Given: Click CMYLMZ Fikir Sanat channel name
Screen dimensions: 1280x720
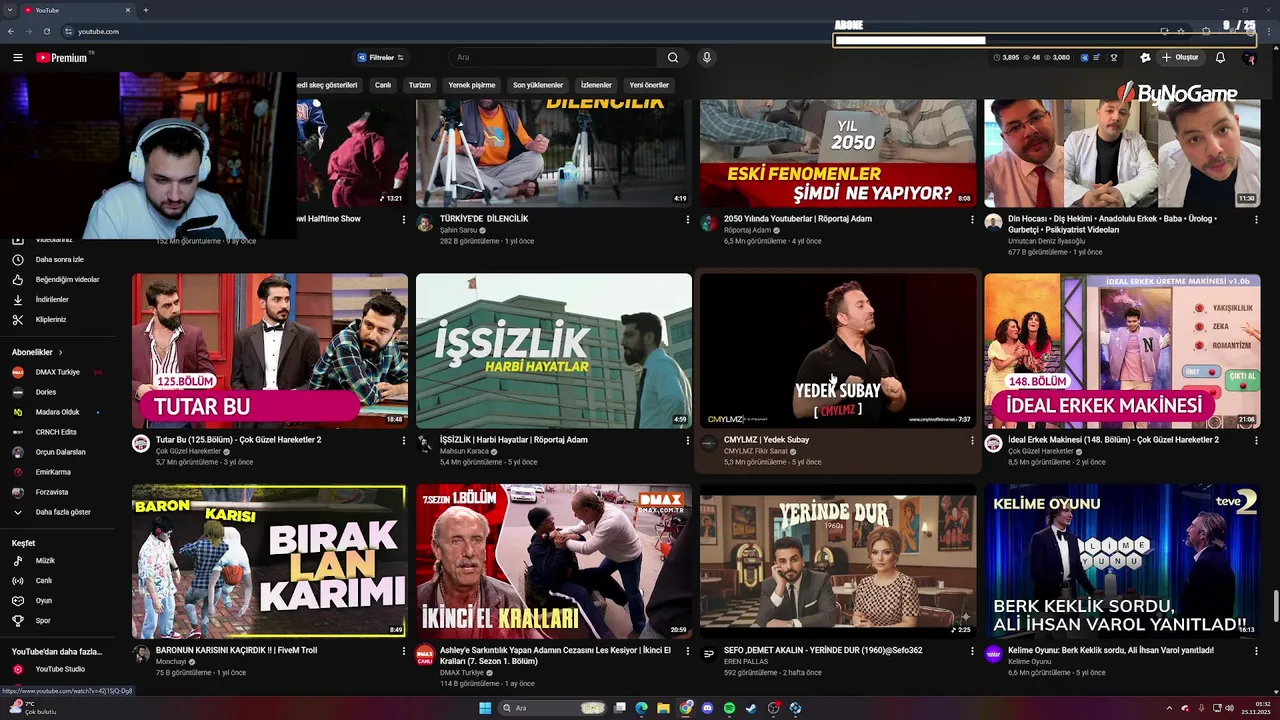Looking at the screenshot, I should 756,451.
